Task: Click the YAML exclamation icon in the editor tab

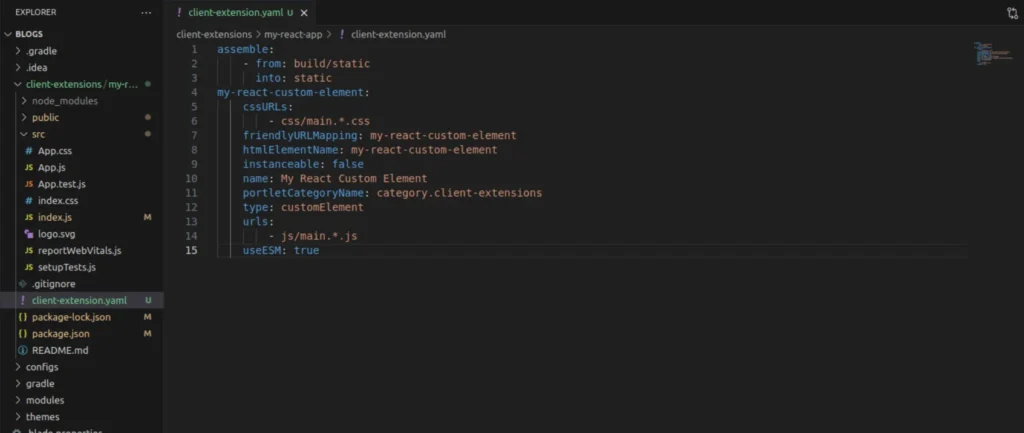Action: [x=179, y=12]
